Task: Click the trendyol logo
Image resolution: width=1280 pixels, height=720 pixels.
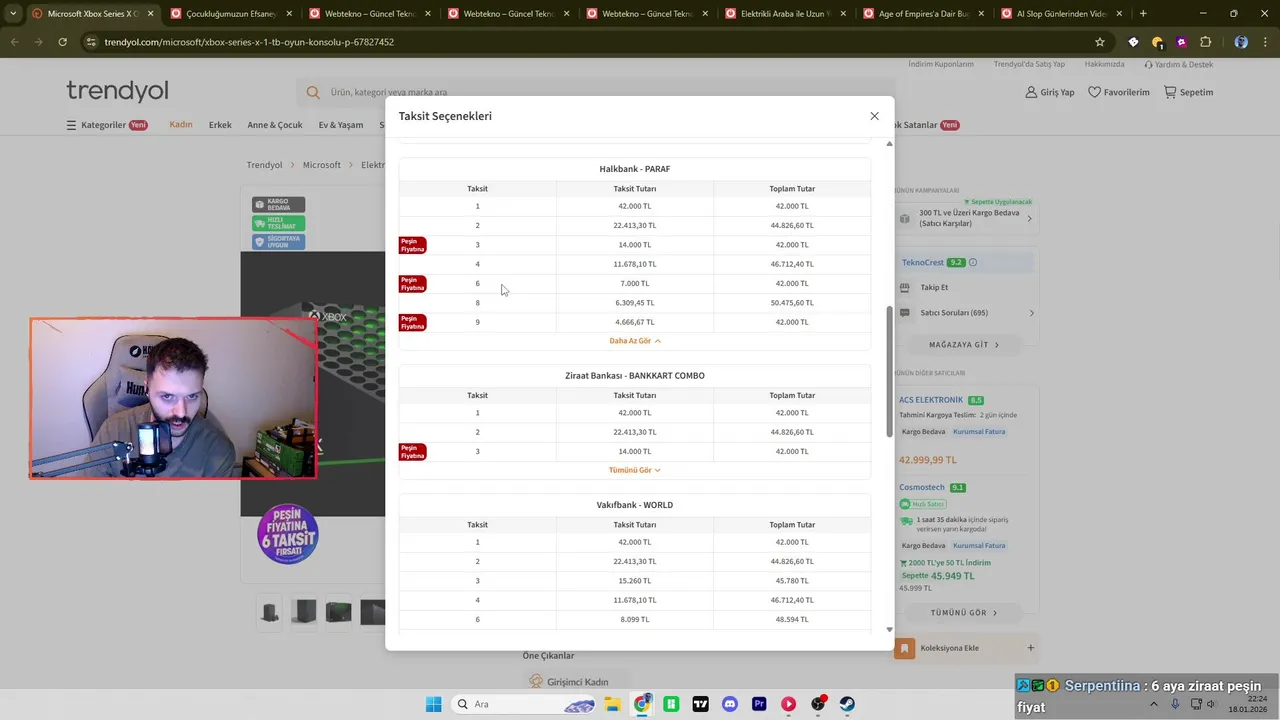Action: point(117,91)
